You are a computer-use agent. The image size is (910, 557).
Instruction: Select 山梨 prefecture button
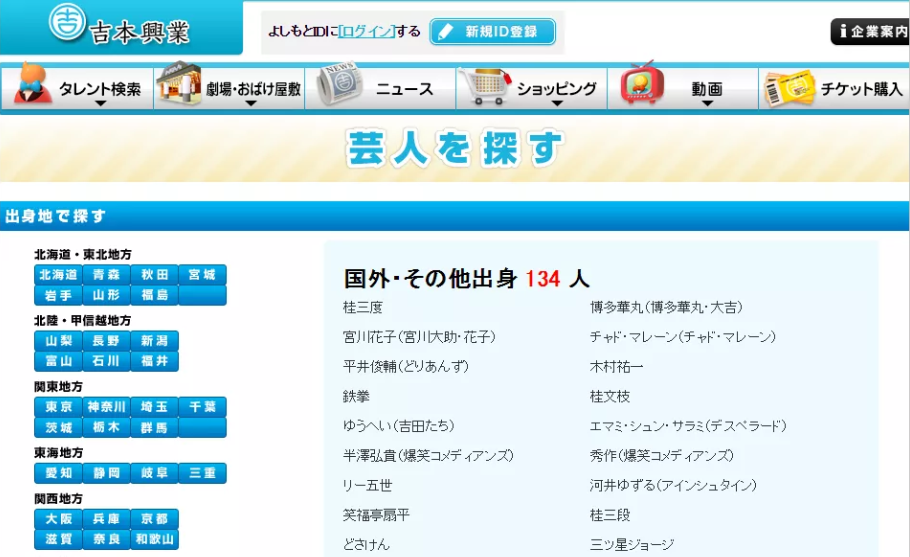[58, 341]
